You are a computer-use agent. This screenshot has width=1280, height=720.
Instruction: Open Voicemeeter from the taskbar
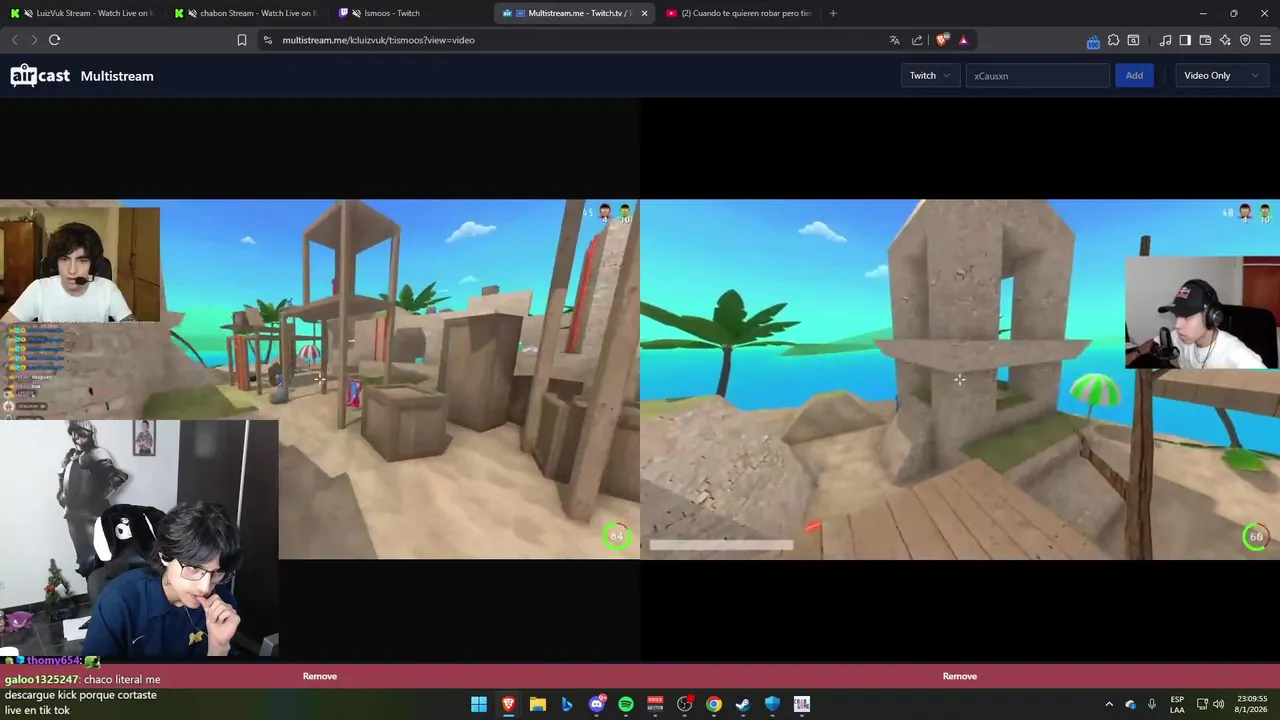pos(655,704)
